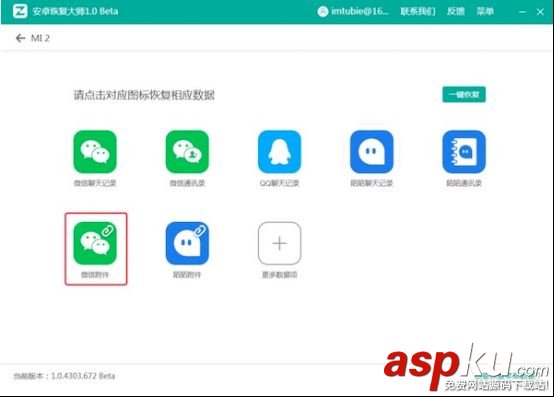Image resolution: width=554 pixels, height=397 pixels.
Task: Open the Feedback (反馈) menu item
Action: click(x=455, y=11)
